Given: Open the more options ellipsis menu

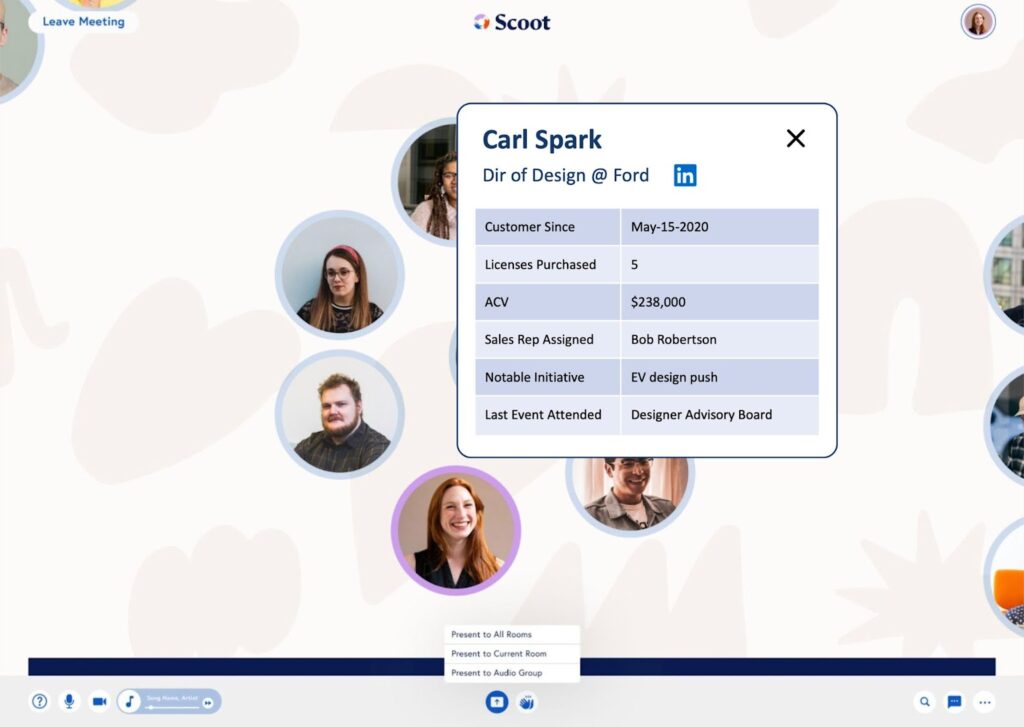Looking at the screenshot, I should tap(985, 702).
